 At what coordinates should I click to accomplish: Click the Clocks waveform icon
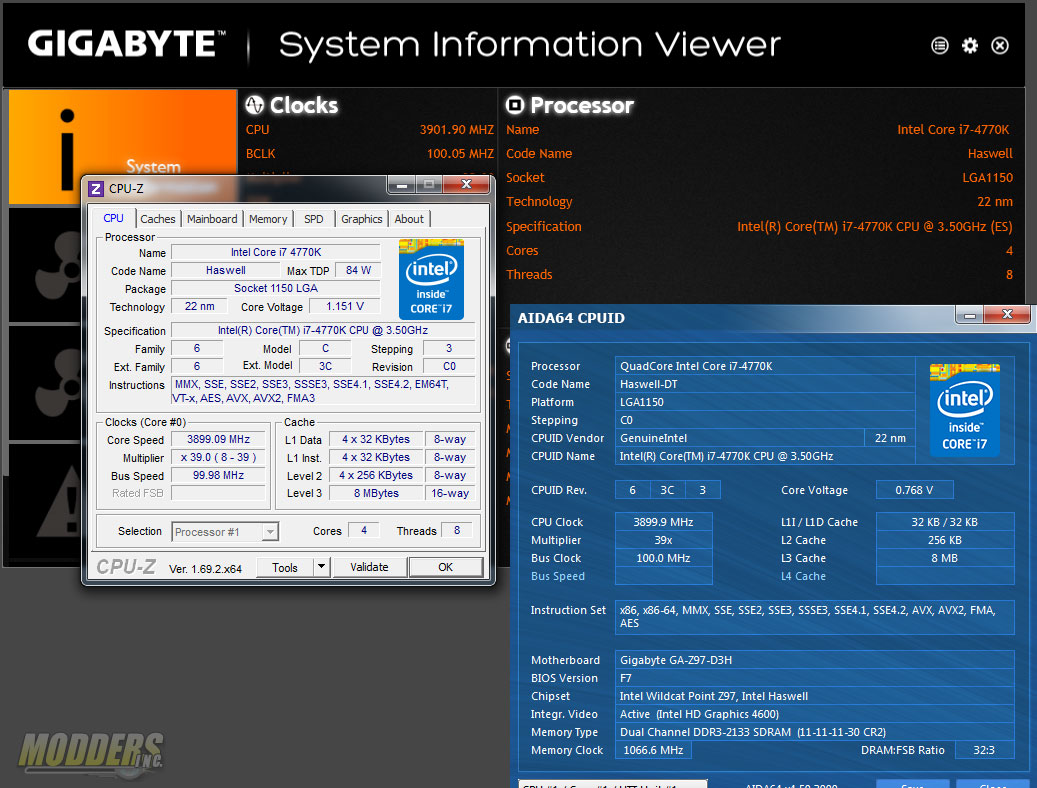(255, 105)
